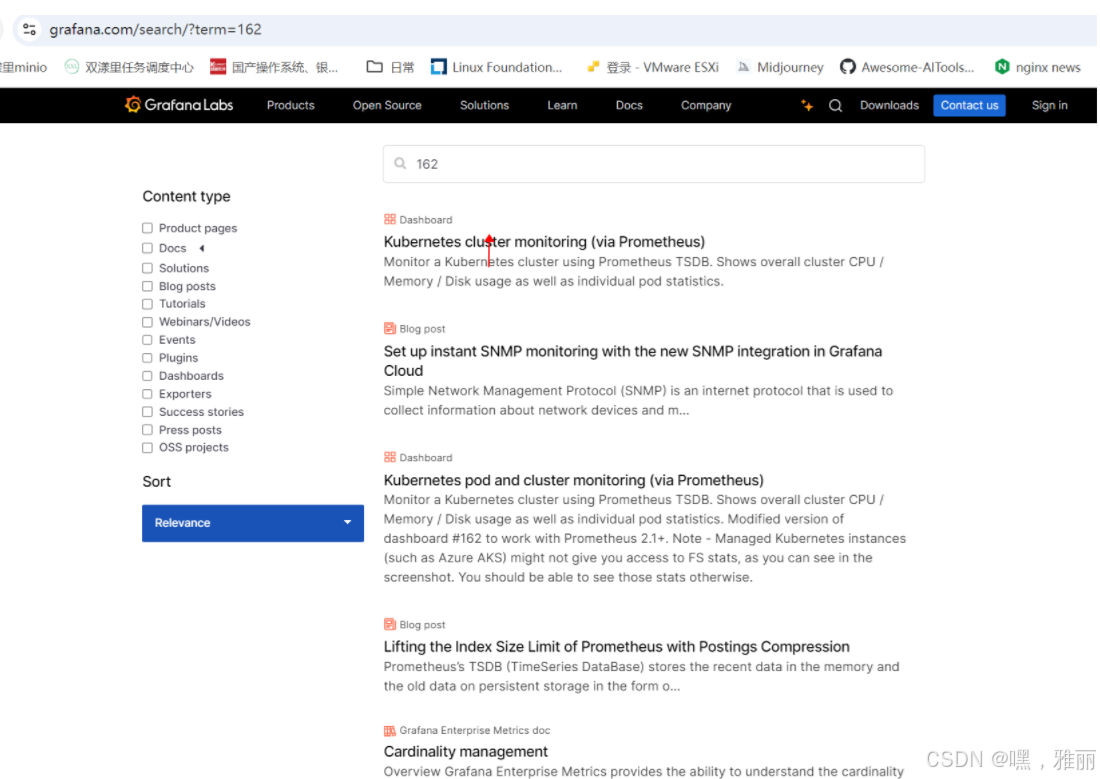Open the Docs menu in header
This screenshot has height=779, width=1100.
629,105
